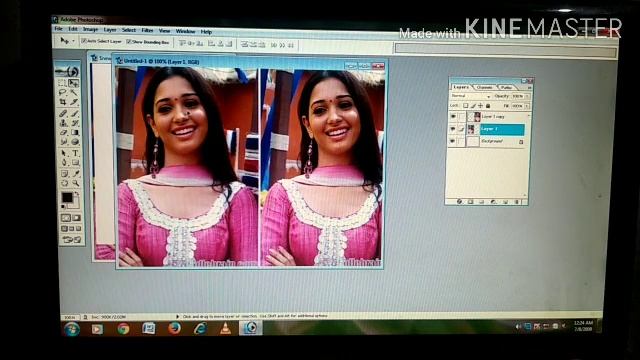Screen dimensions: 640x360
Task: Select the Zoom tool
Action: (x=76, y=183)
